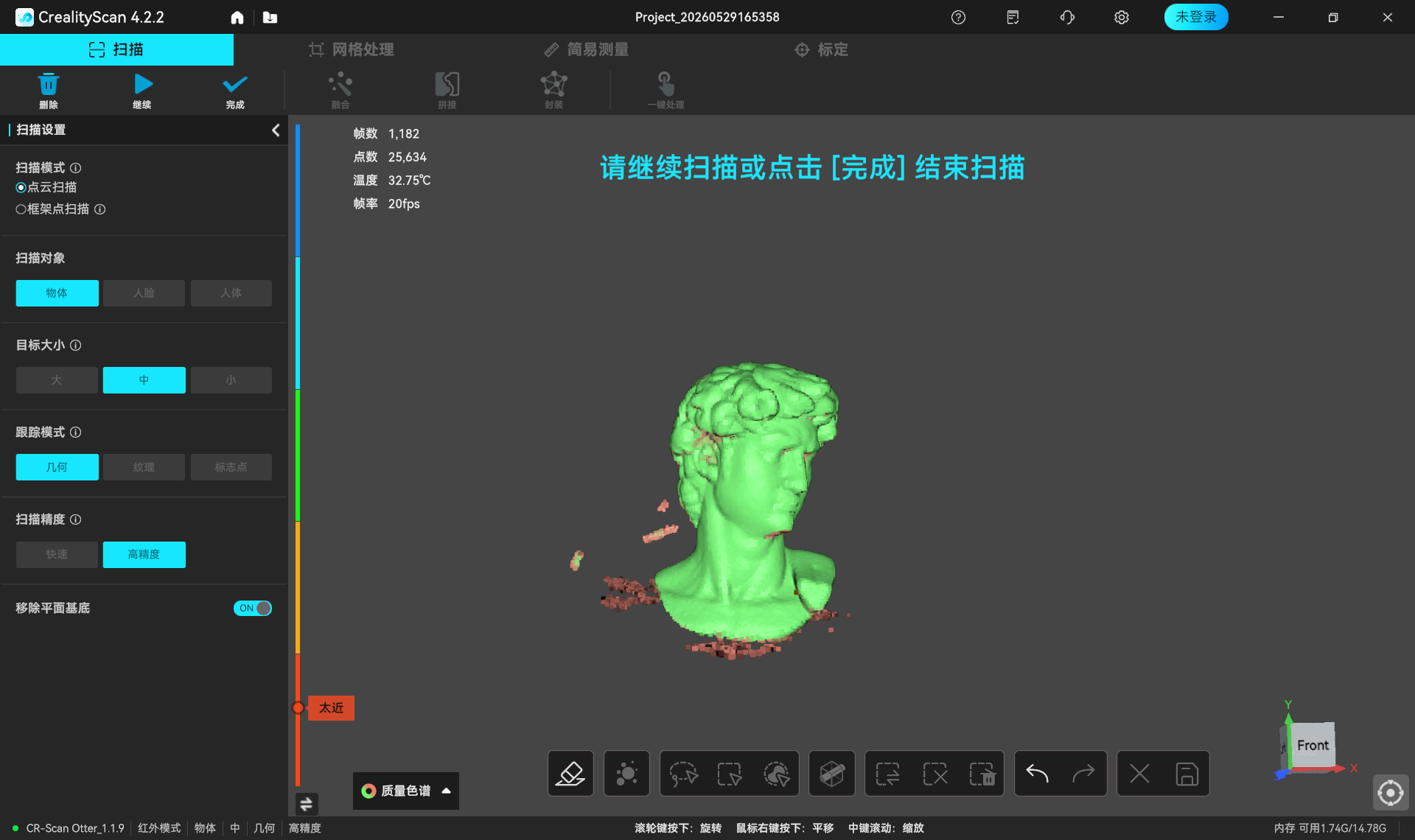This screenshot has height=840, width=1415.
Task: Expand the 质量色谱 dropdown
Action: tap(406, 791)
